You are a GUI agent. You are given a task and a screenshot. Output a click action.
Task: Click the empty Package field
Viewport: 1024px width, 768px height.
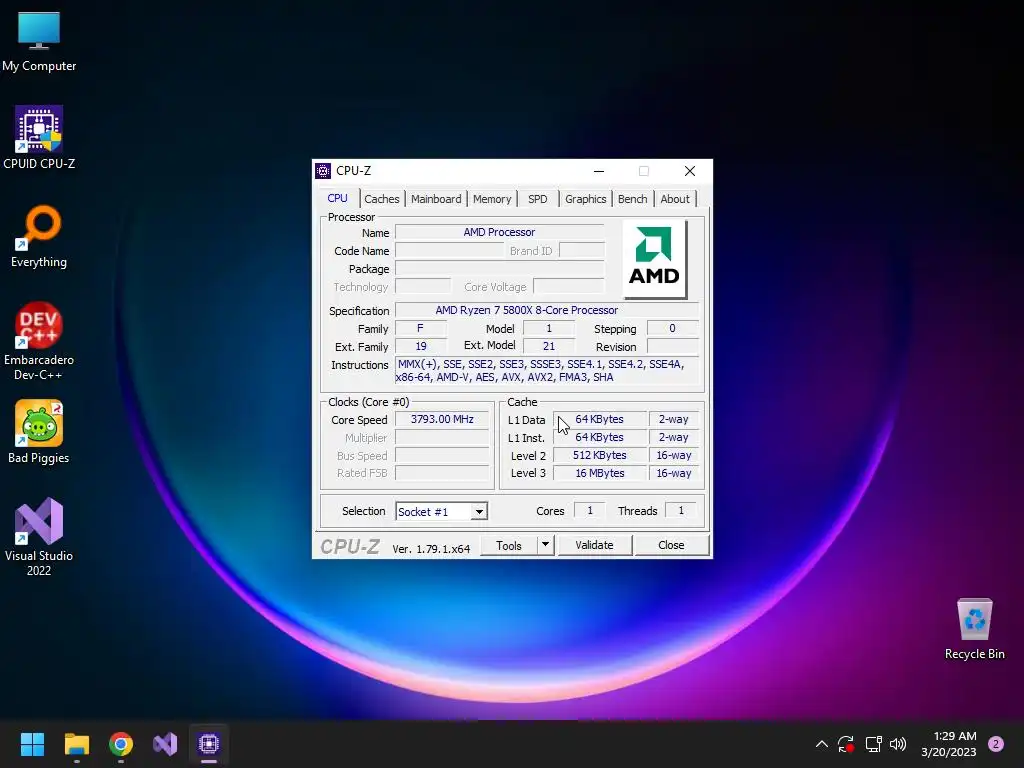500,268
